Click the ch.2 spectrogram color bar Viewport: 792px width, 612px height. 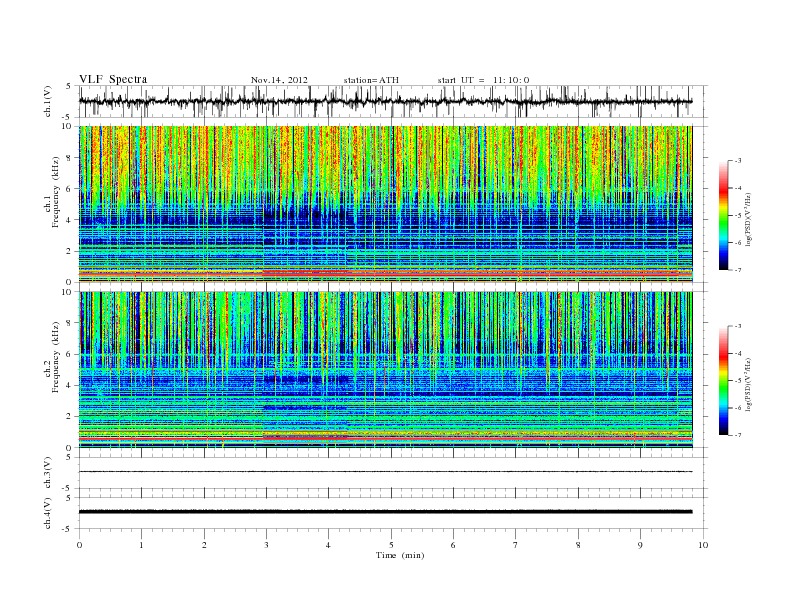tap(723, 381)
